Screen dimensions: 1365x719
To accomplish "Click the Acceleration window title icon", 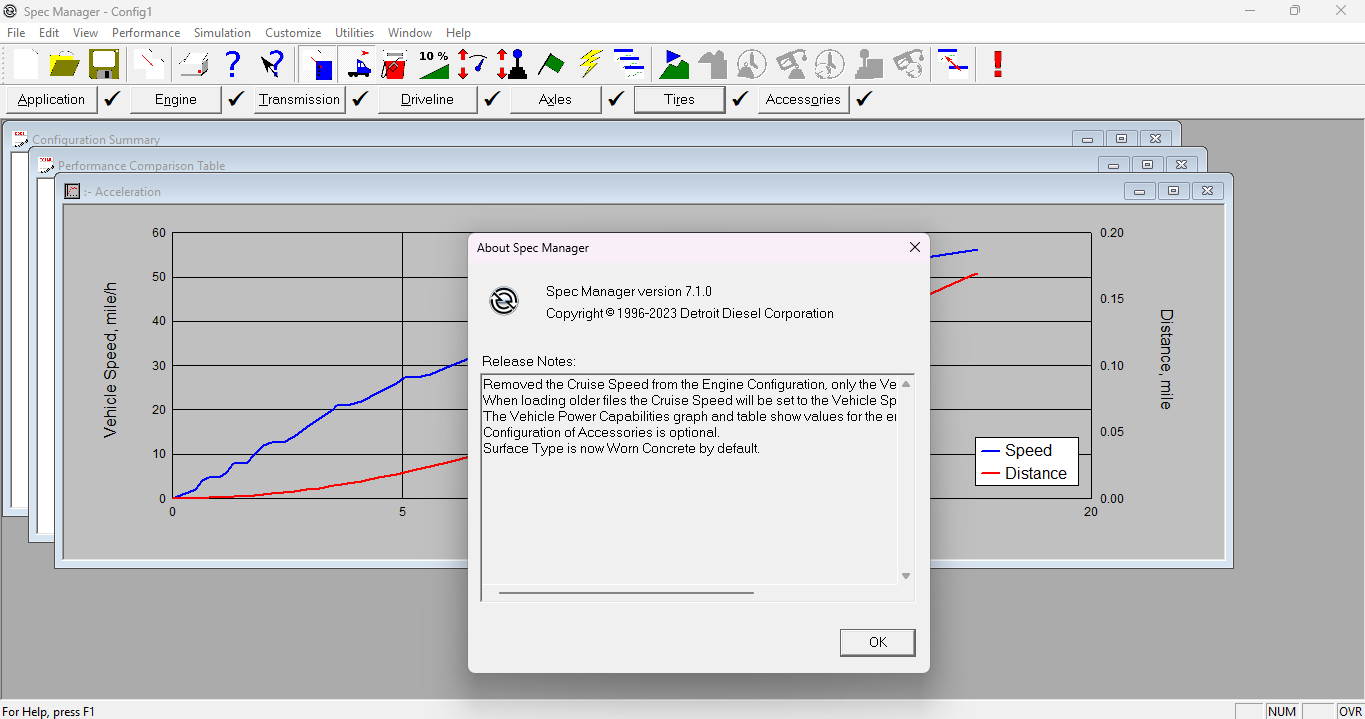I will tap(72, 191).
